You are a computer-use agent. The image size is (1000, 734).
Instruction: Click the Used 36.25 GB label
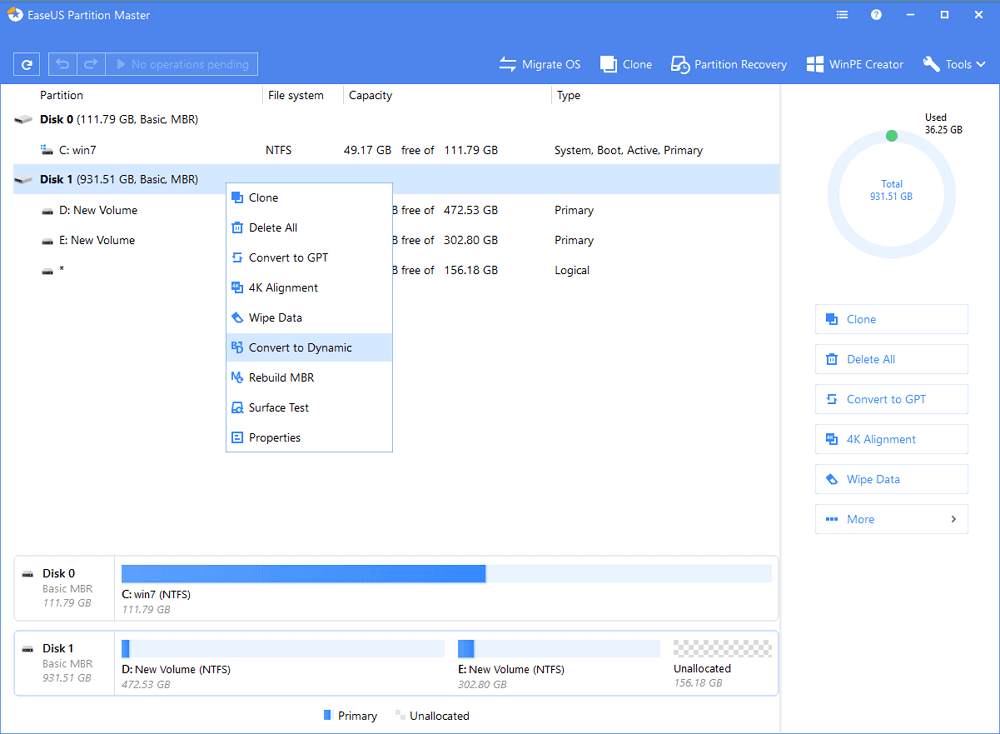click(x=943, y=124)
